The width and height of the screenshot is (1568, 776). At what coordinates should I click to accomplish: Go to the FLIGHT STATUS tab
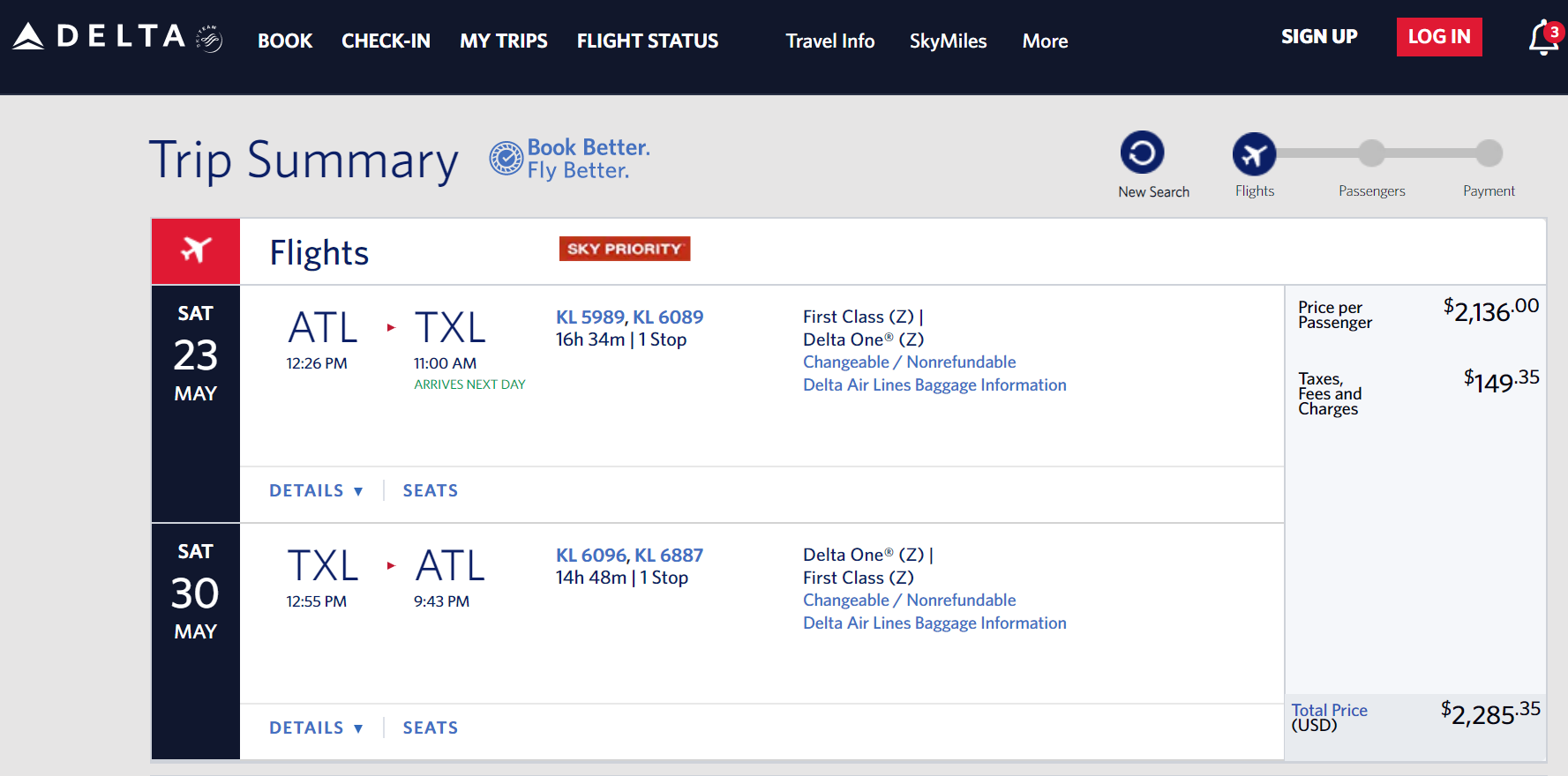coord(648,41)
